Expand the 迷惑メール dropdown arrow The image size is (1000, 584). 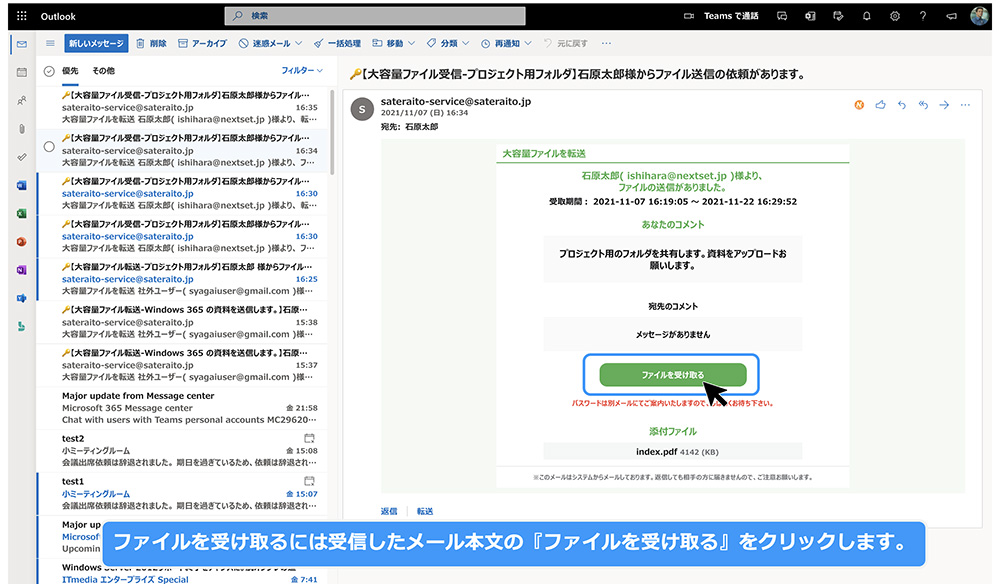(x=298, y=43)
